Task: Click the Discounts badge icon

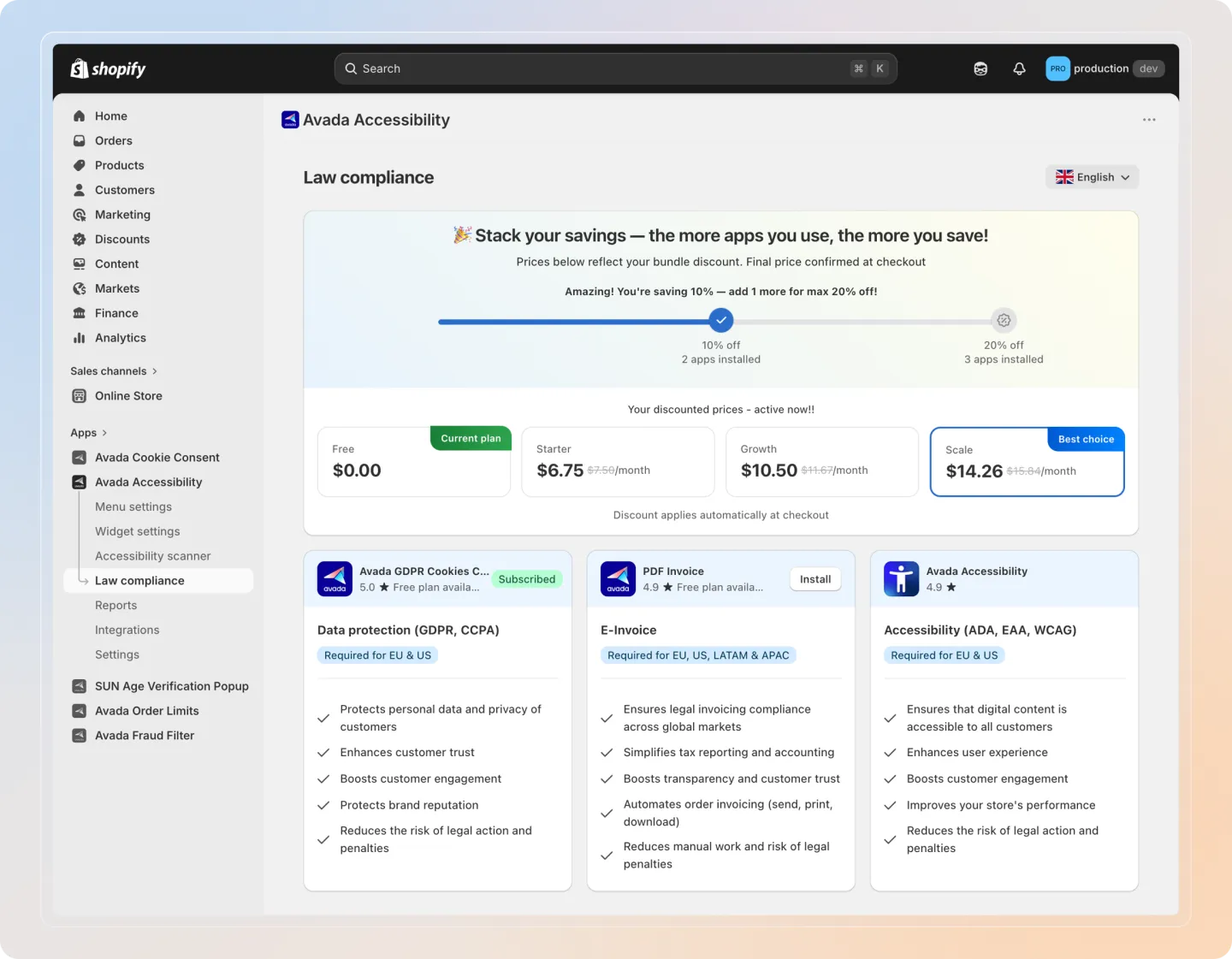Action: click(x=80, y=240)
